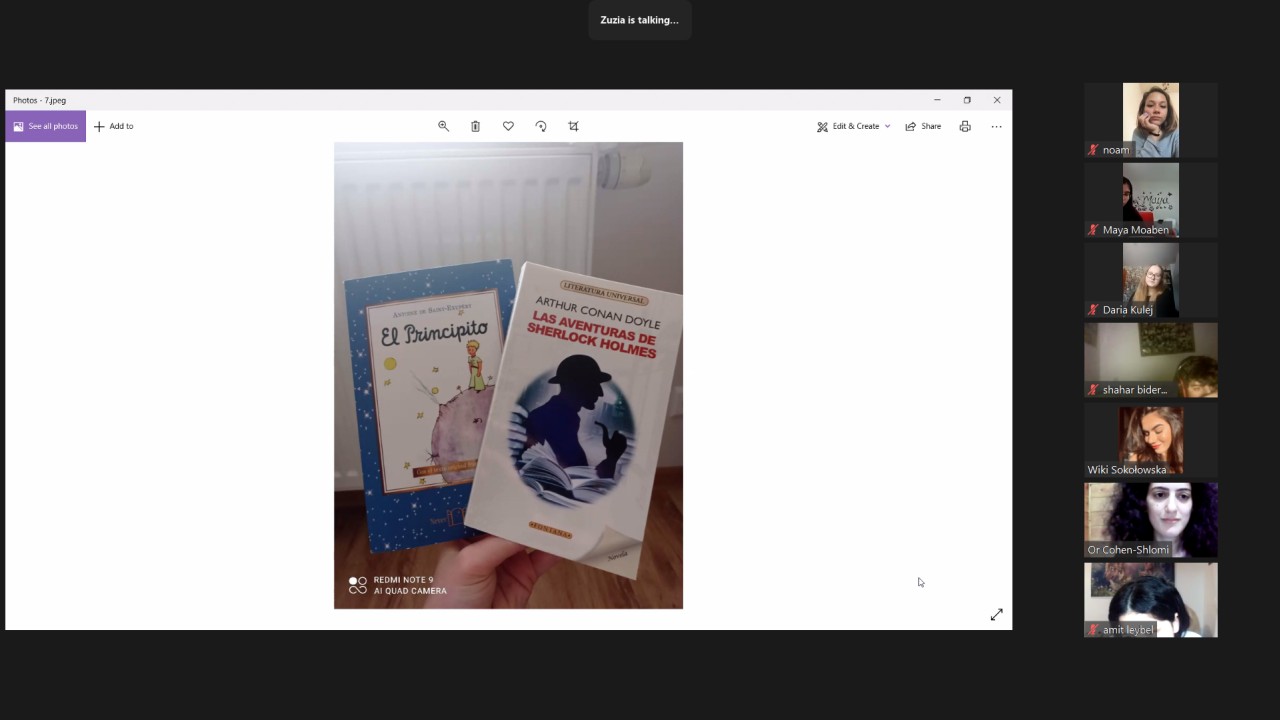Click the muted mic icon beside amit leybel
Image resolution: width=1280 pixels, height=720 pixels.
[1094, 630]
